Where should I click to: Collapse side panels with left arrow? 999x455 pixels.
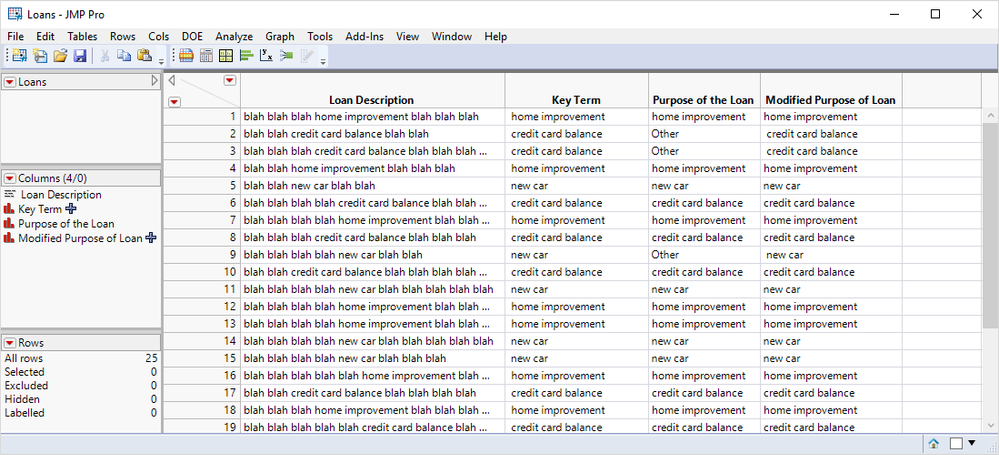point(171,80)
